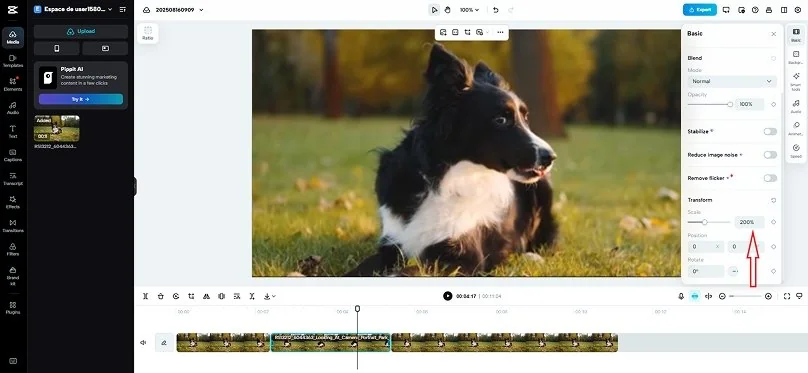Open the Transitions sidebar panel

coord(13,225)
